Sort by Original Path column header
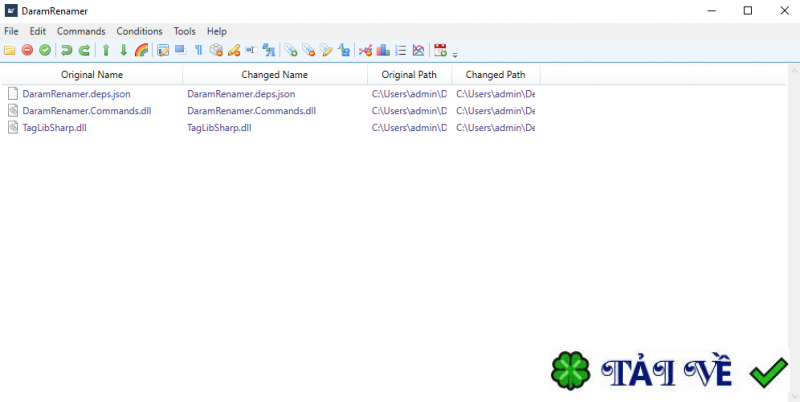Viewport: 800px width, 402px height. pyautogui.click(x=409, y=74)
